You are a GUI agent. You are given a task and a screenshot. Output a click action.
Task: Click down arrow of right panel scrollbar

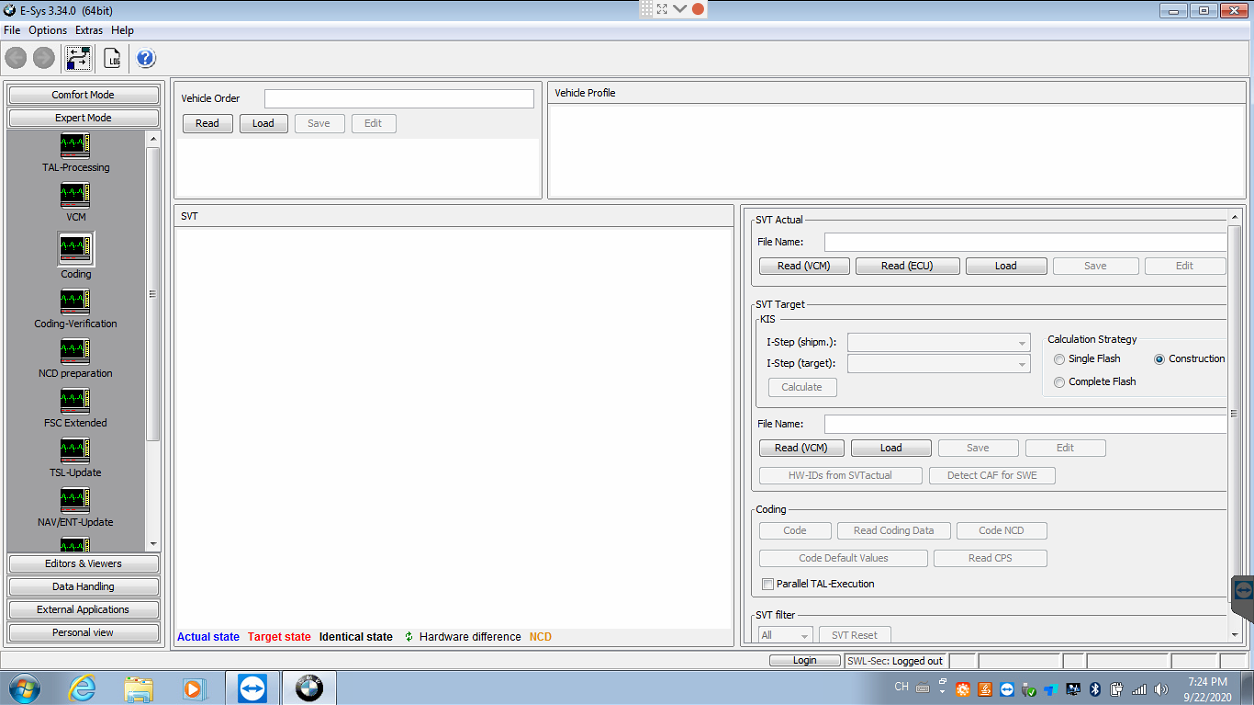(x=1235, y=635)
